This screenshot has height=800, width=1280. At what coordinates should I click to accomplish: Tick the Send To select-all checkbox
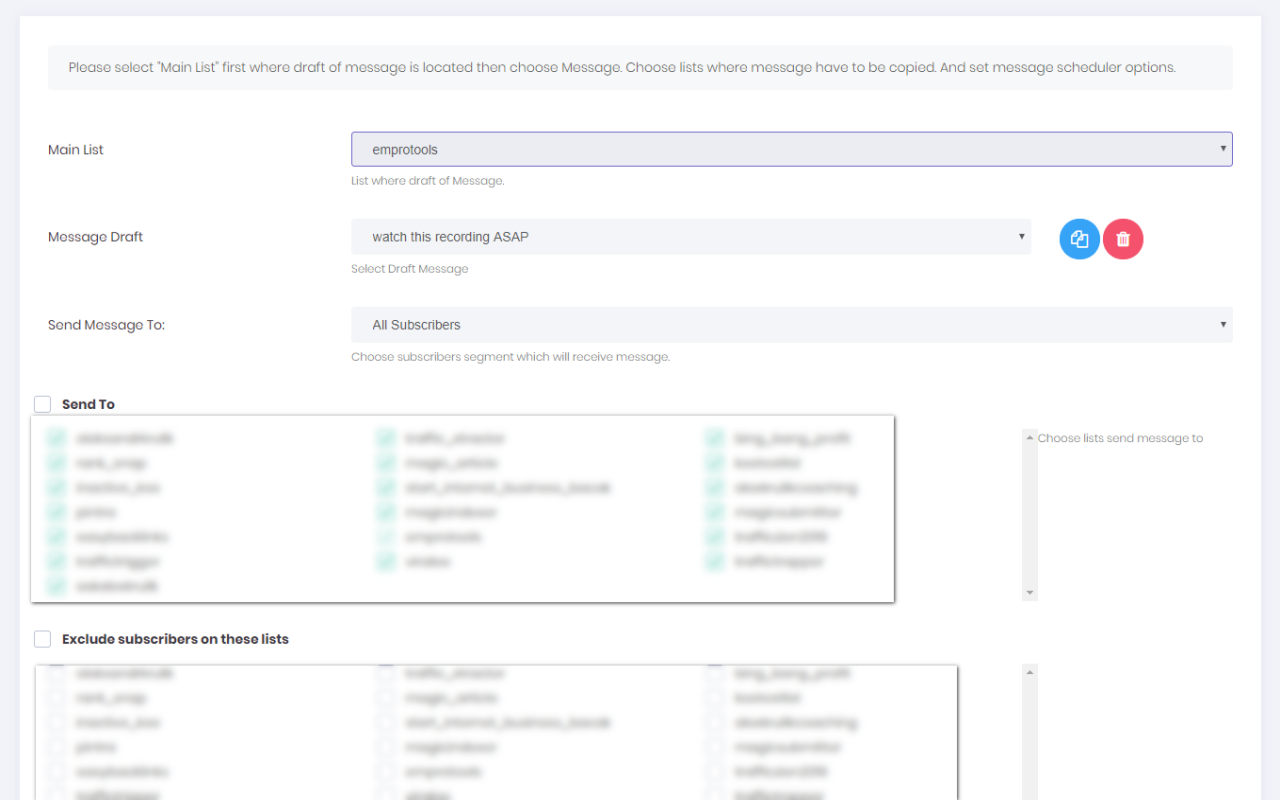pyautogui.click(x=42, y=404)
